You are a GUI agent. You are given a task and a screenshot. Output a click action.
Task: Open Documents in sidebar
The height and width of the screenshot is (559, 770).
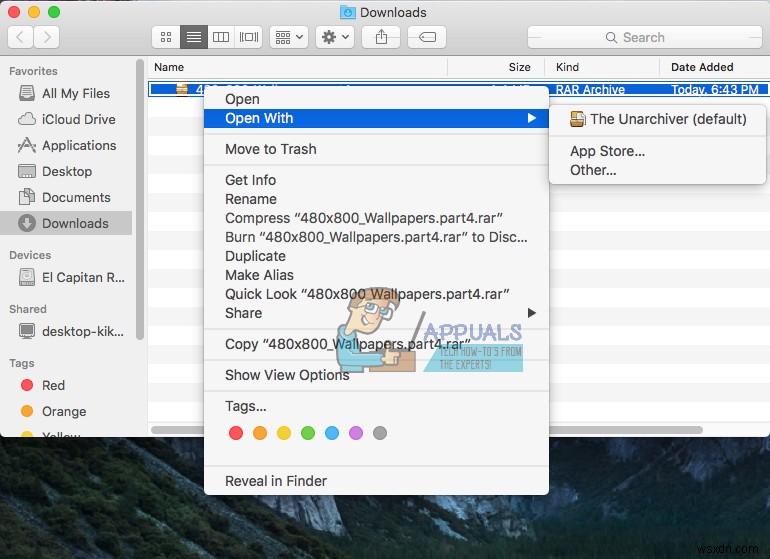[64, 197]
